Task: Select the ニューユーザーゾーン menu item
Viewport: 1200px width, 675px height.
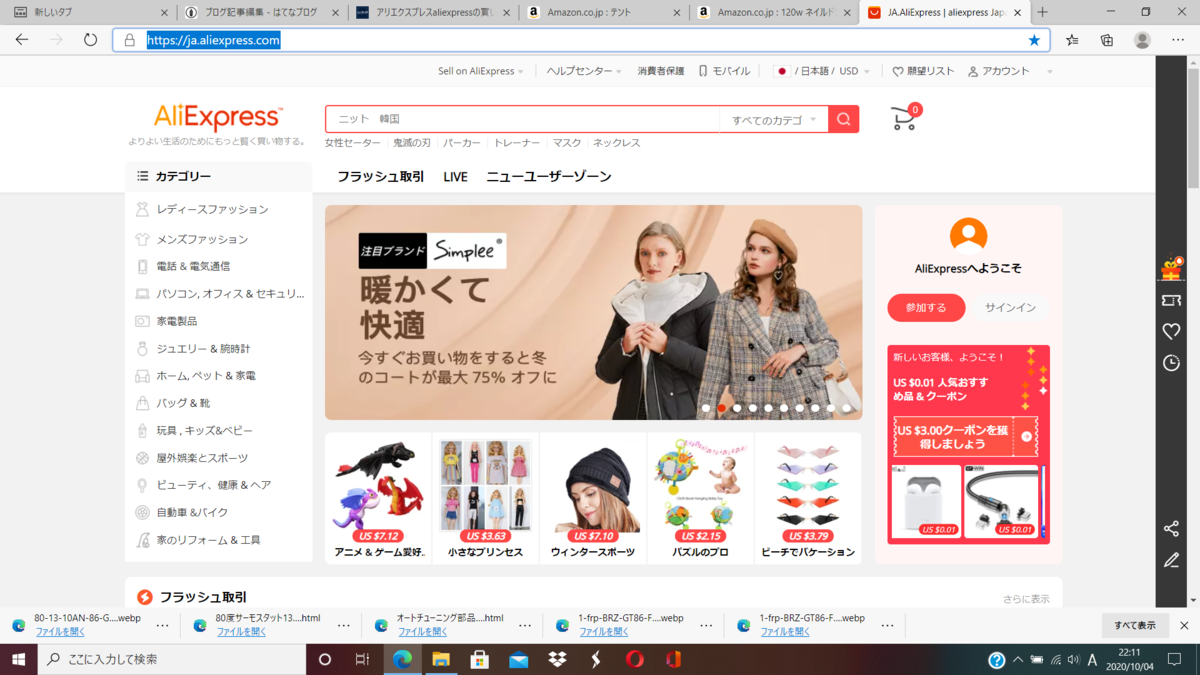Action: tap(549, 177)
